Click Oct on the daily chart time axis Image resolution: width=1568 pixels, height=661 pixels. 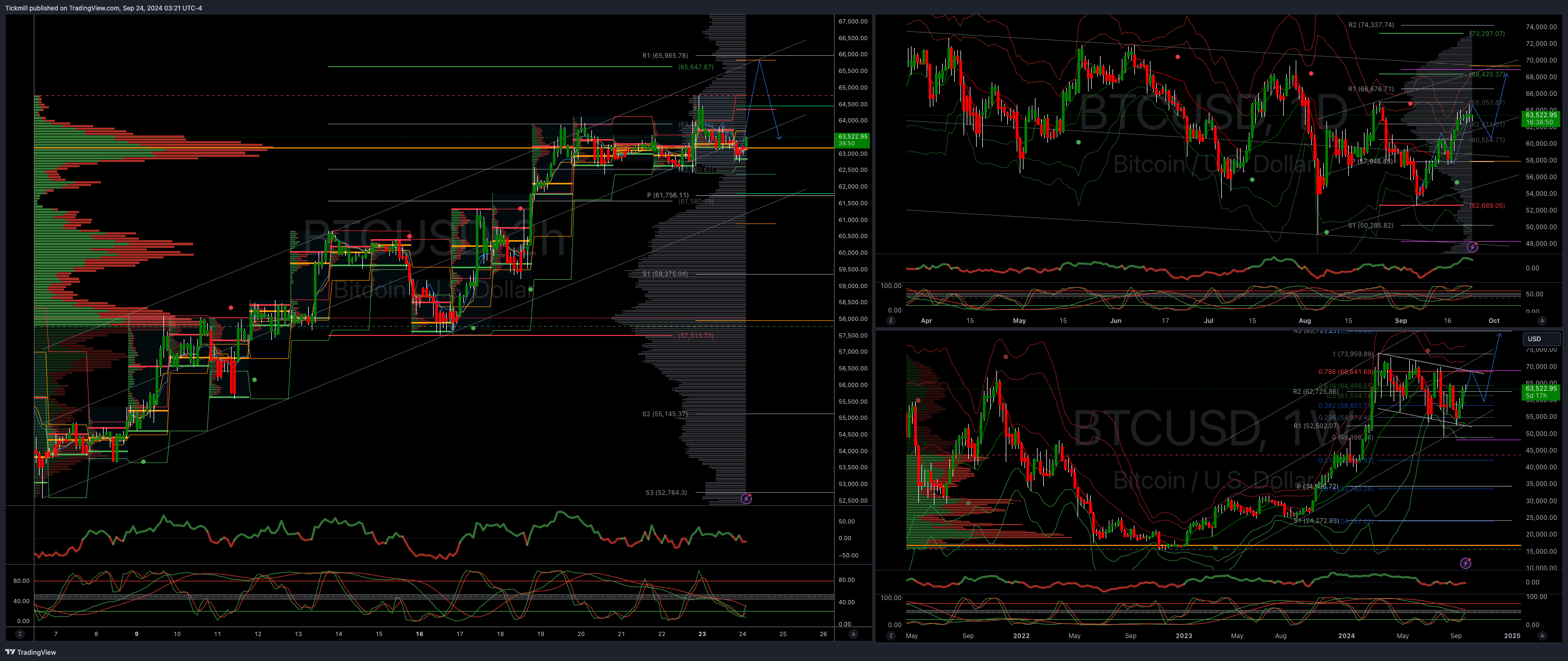click(x=1494, y=320)
